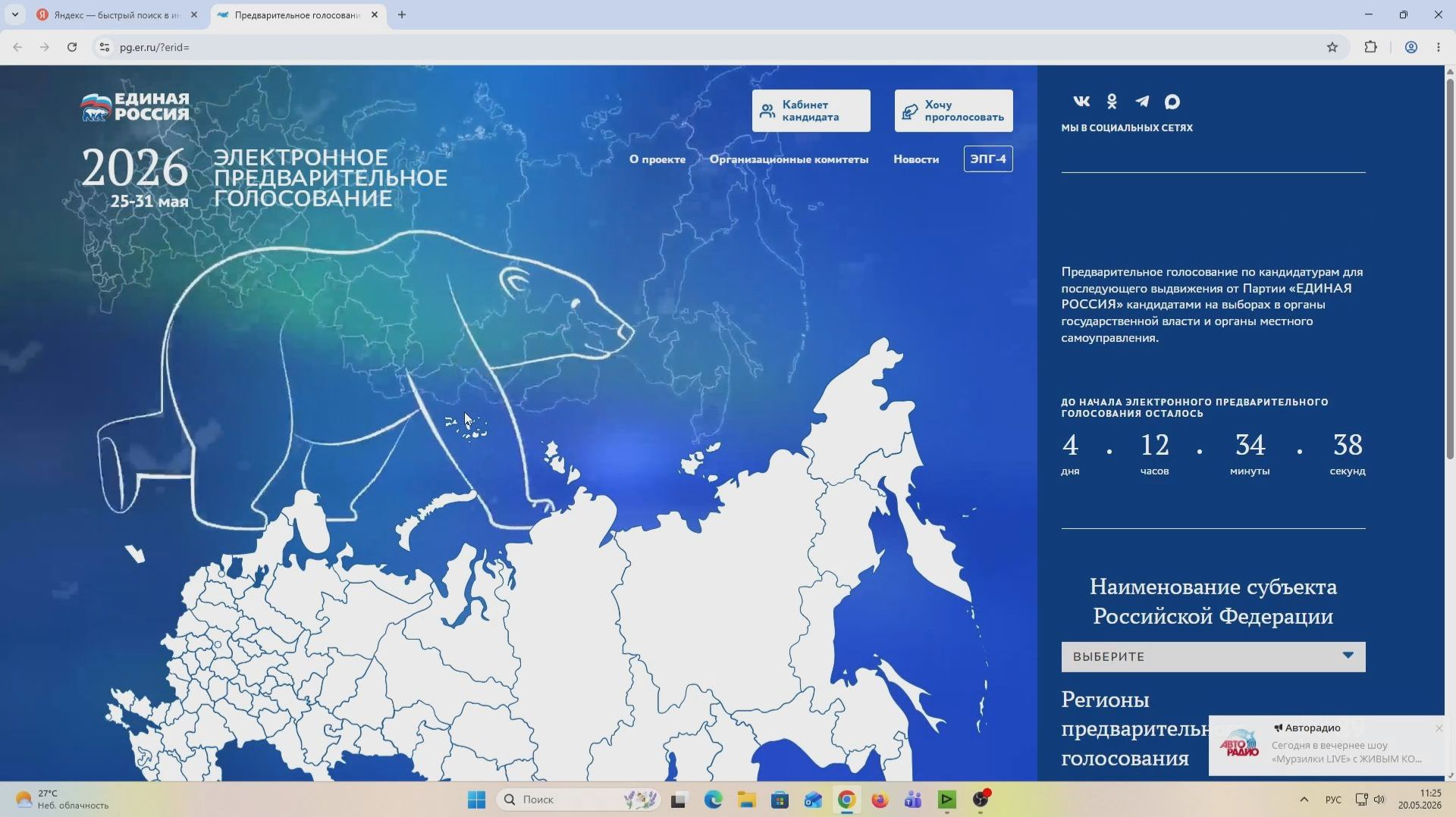This screenshot has width=1456, height=817.
Task: Open the browser extensions menu
Action: point(1370,47)
